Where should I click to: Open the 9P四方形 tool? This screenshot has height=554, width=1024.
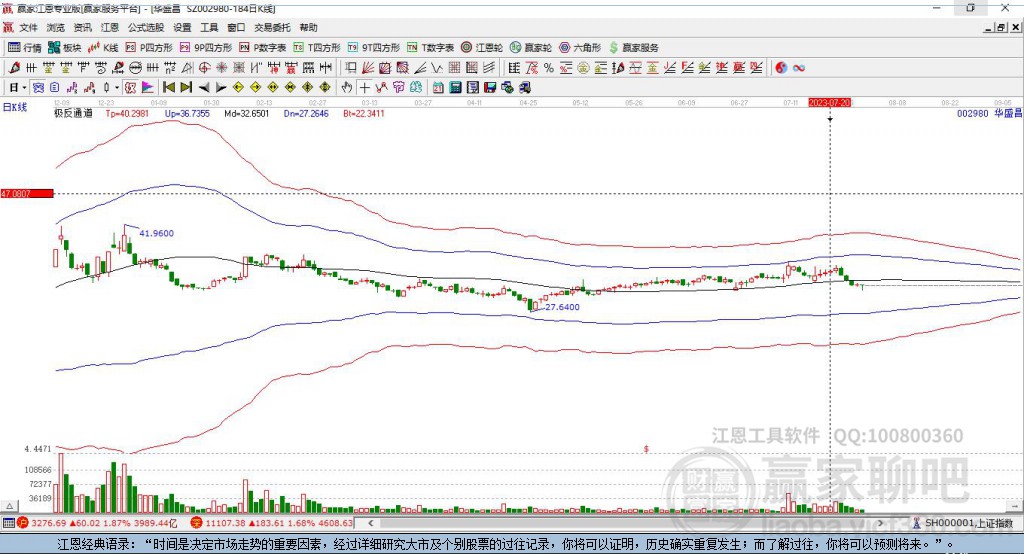206,48
